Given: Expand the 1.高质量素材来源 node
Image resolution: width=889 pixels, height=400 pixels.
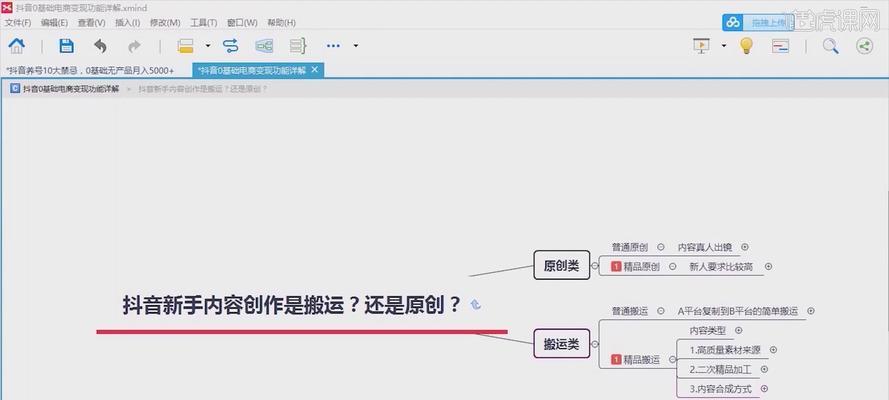Looking at the screenshot, I should pyautogui.click(x=773, y=350).
